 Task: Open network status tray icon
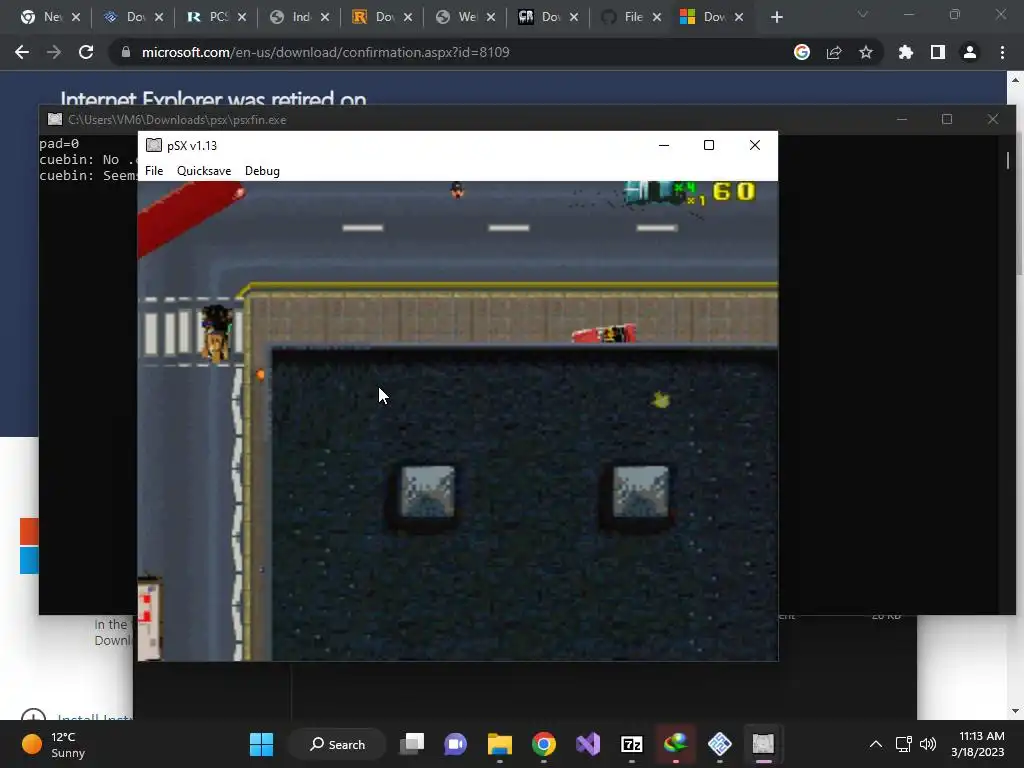(x=903, y=744)
